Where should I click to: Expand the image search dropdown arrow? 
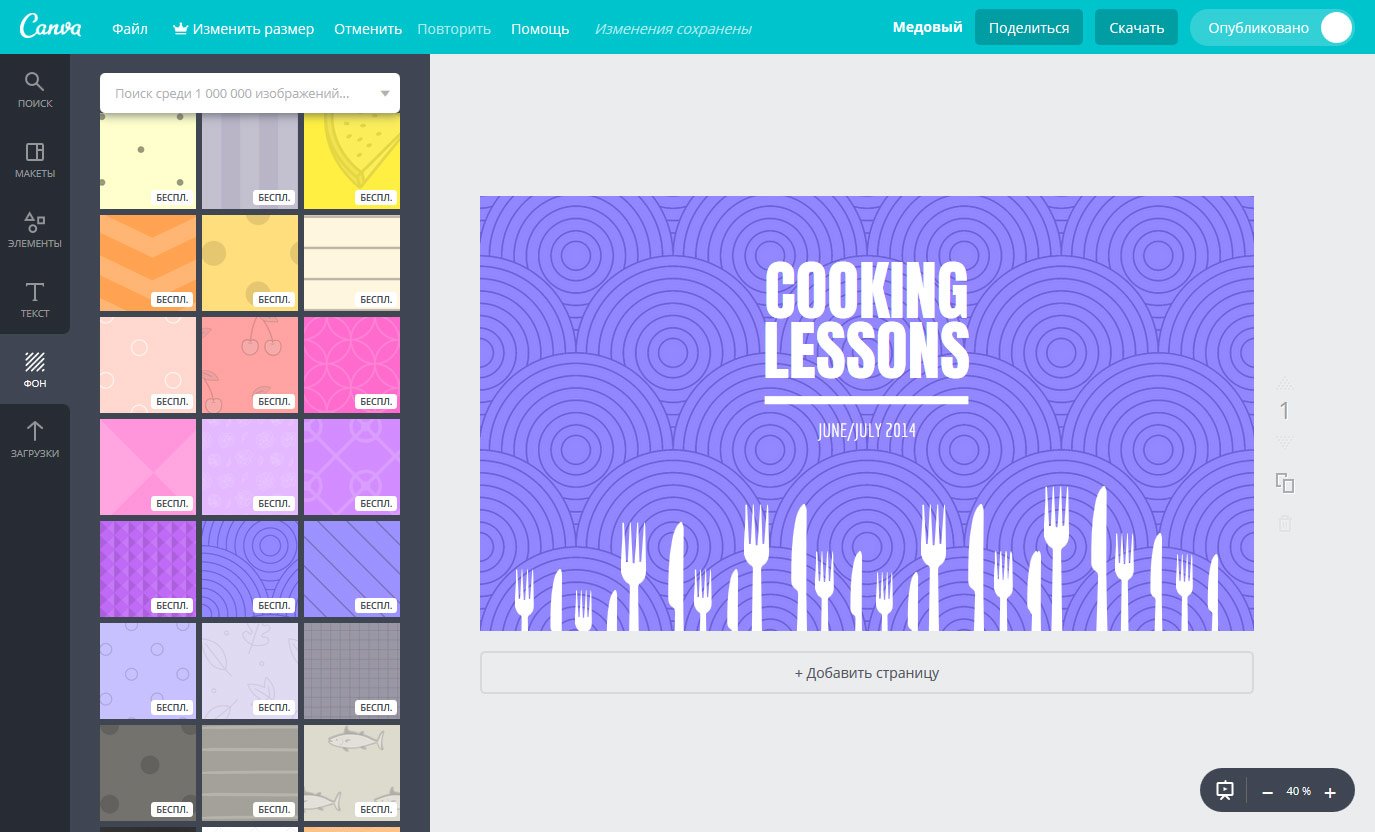385,94
